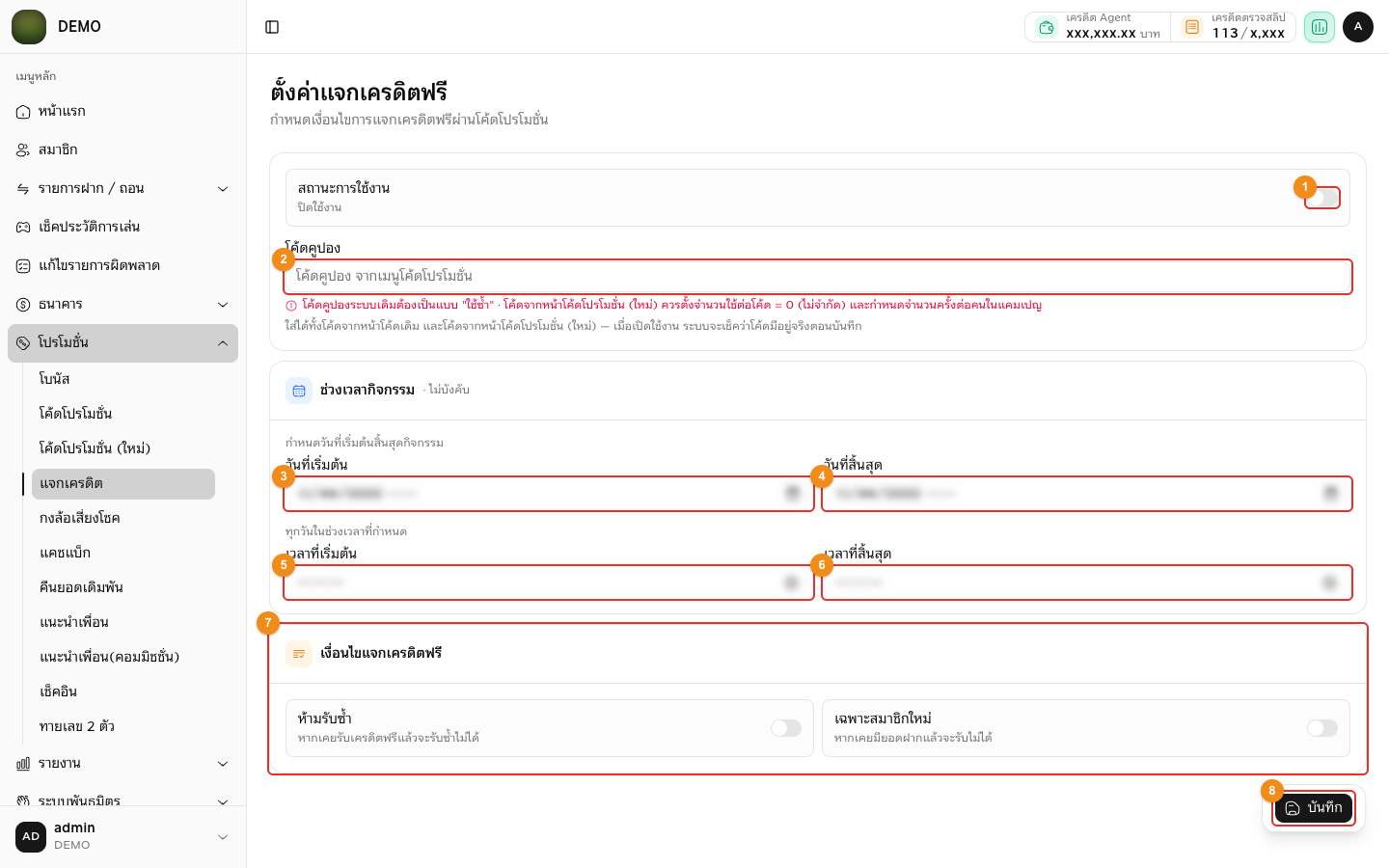The height and width of the screenshot is (868, 1389).
Task: Click the วันที่เริ่มต้น date field
Action: (549, 494)
